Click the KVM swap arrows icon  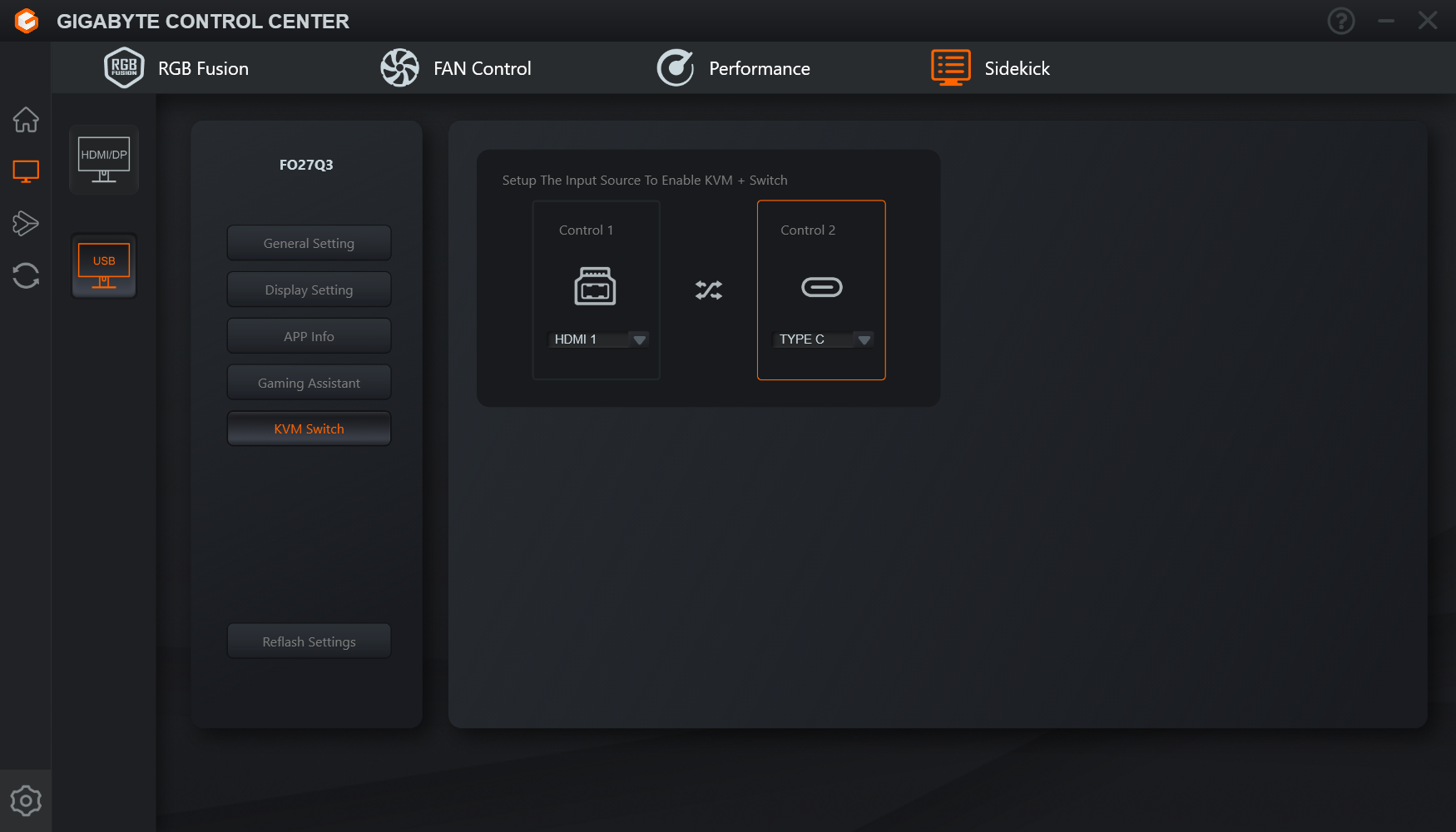[709, 290]
